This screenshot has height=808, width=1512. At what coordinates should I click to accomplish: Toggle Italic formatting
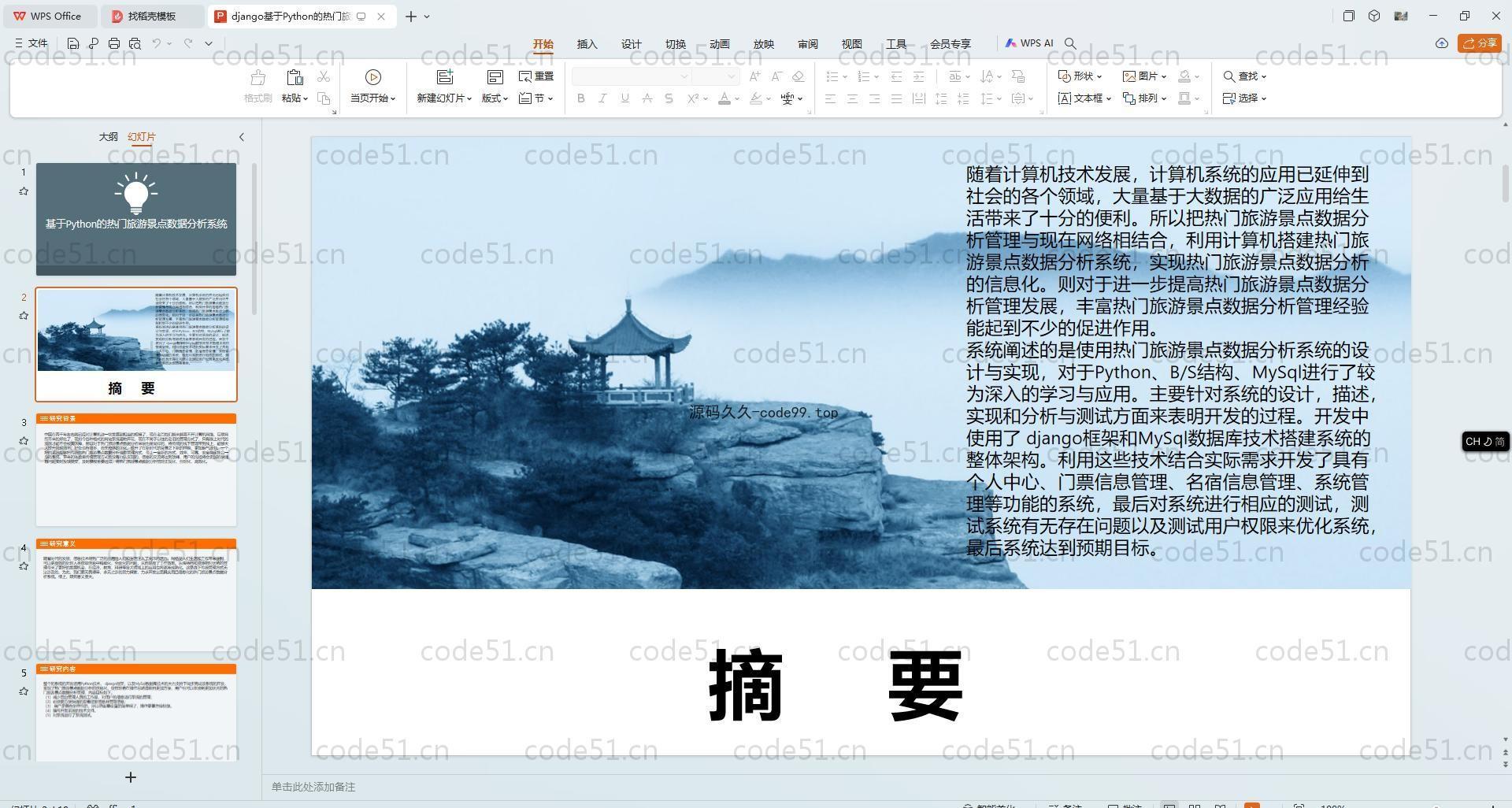coord(602,98)
